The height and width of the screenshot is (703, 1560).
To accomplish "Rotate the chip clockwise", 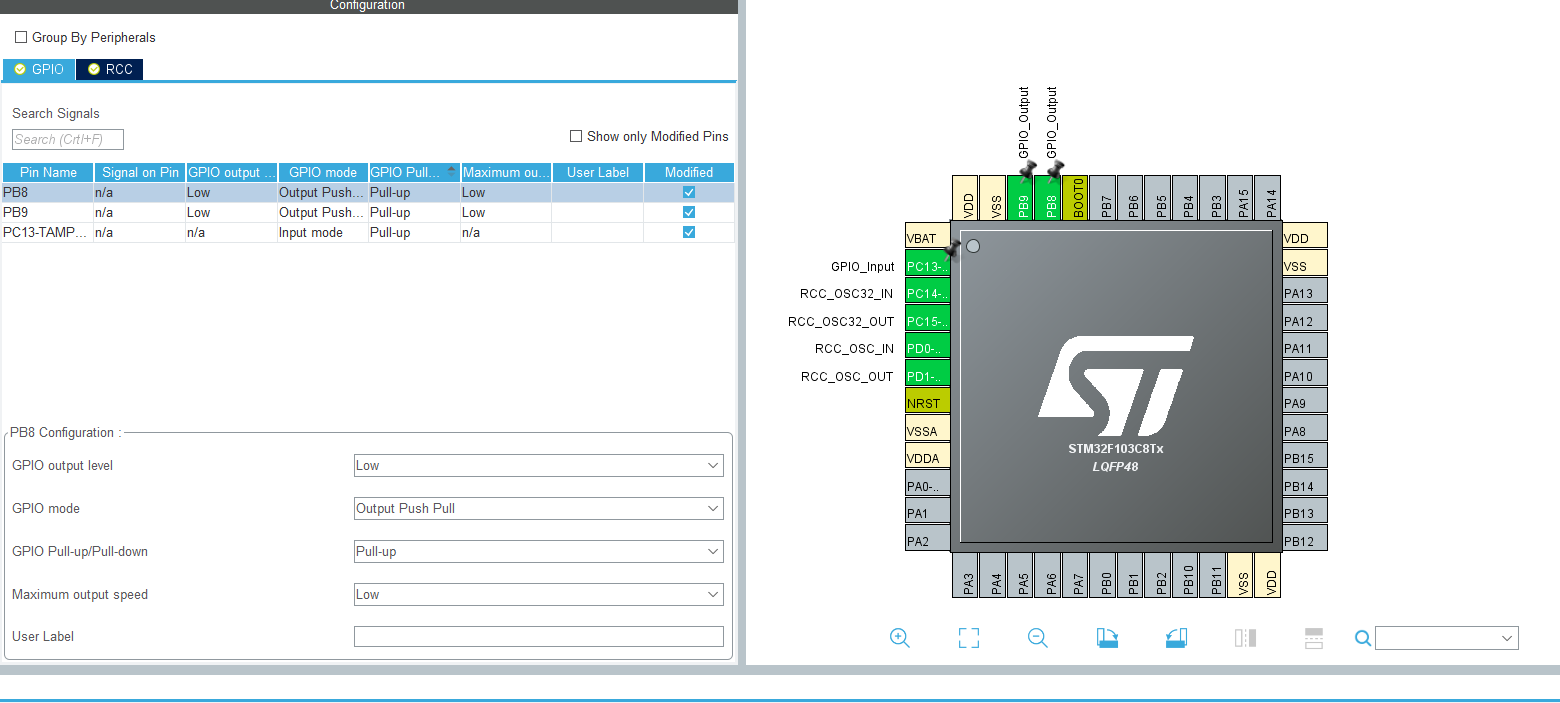I will click(1106, 637).
